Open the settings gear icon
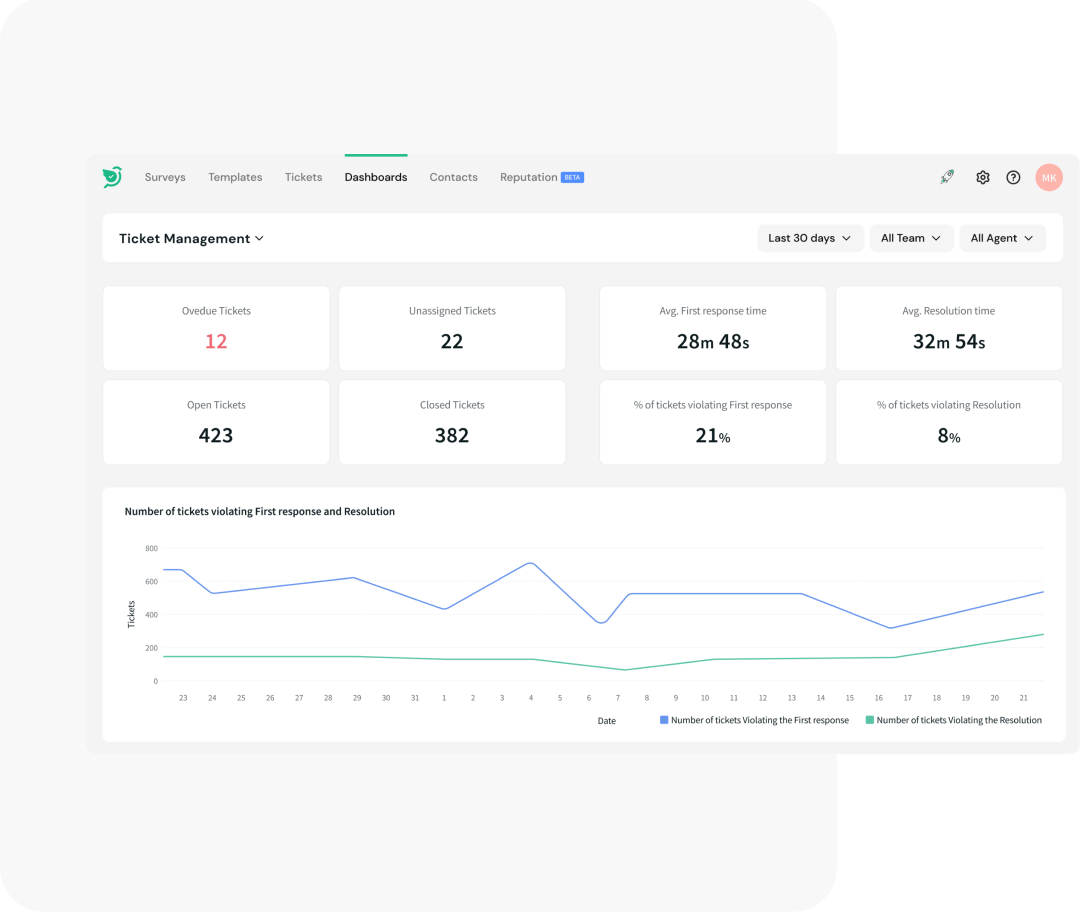This screenshot has width=1080, height=912. 983,177
